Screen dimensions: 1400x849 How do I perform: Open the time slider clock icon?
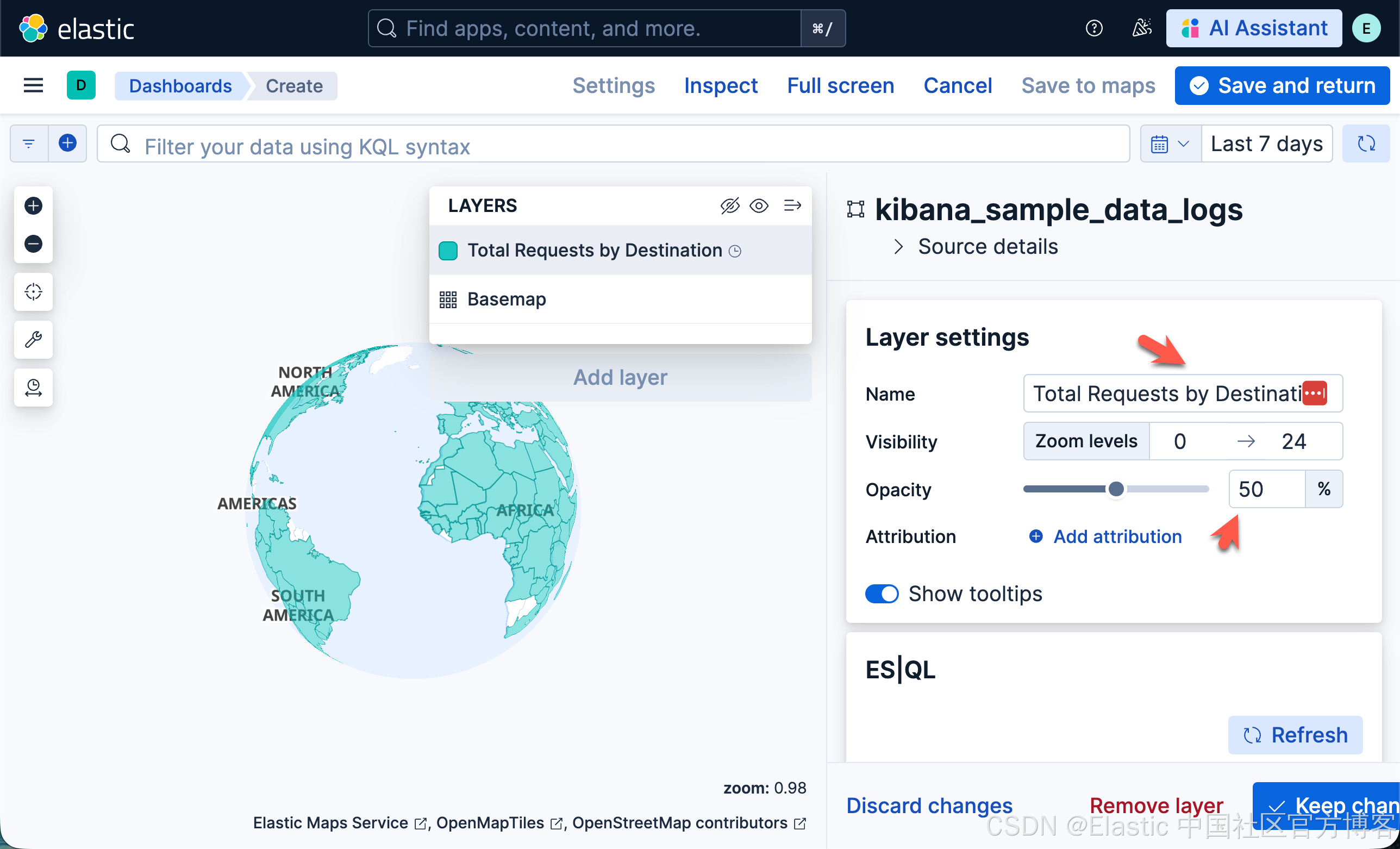[33, 388]
